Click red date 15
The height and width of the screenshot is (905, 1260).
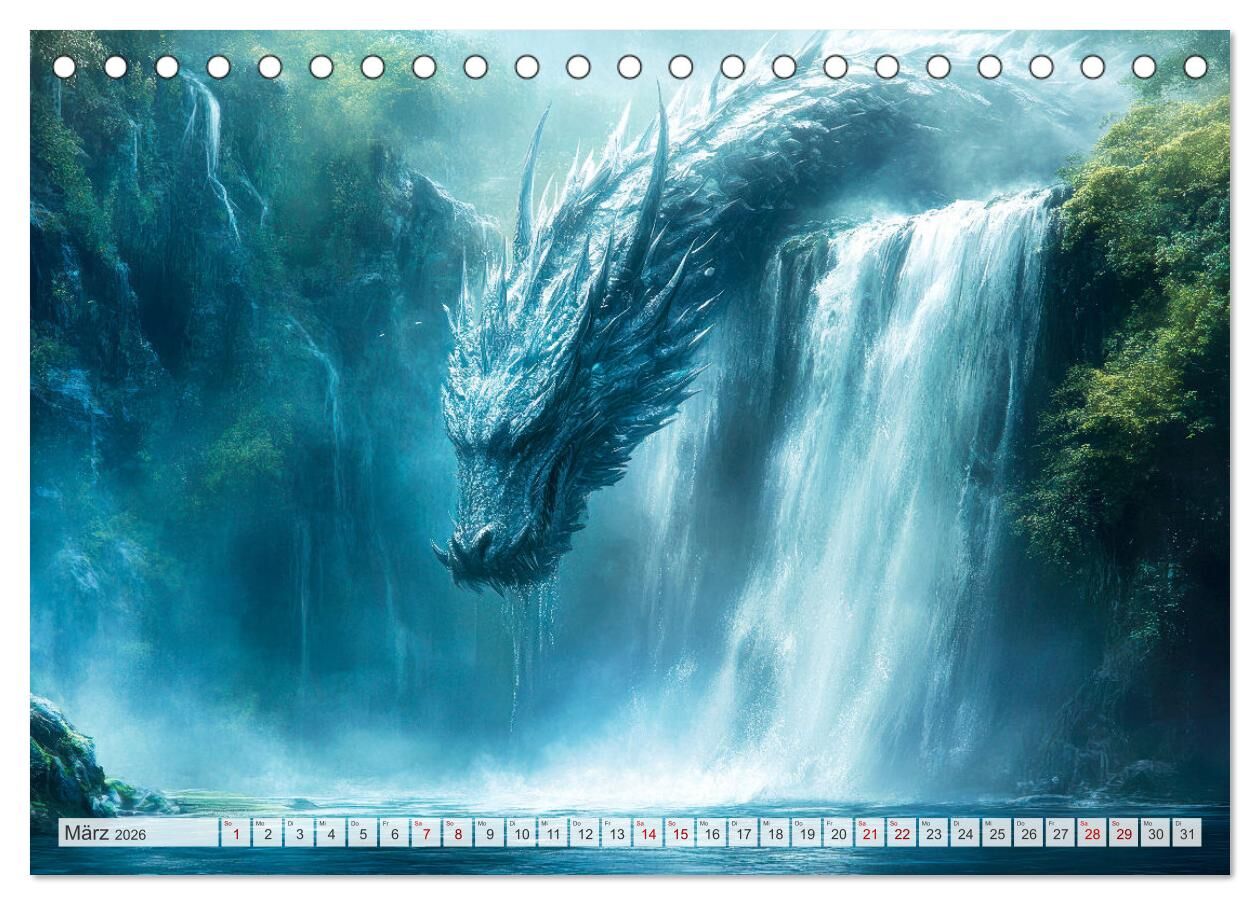click(680, 833)
